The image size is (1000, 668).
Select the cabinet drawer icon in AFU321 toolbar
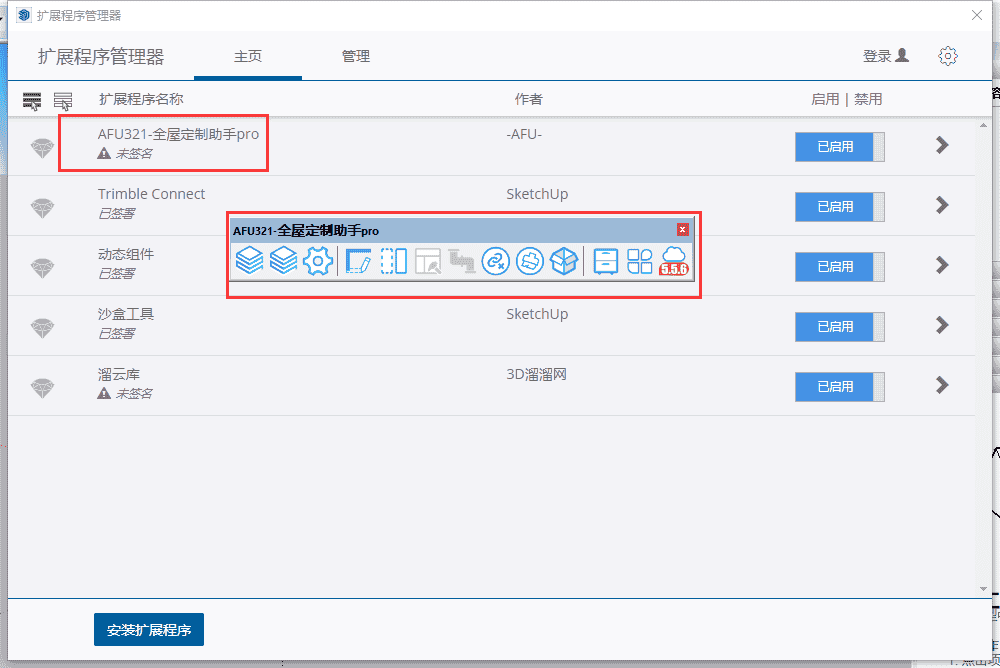click(603, 261)
